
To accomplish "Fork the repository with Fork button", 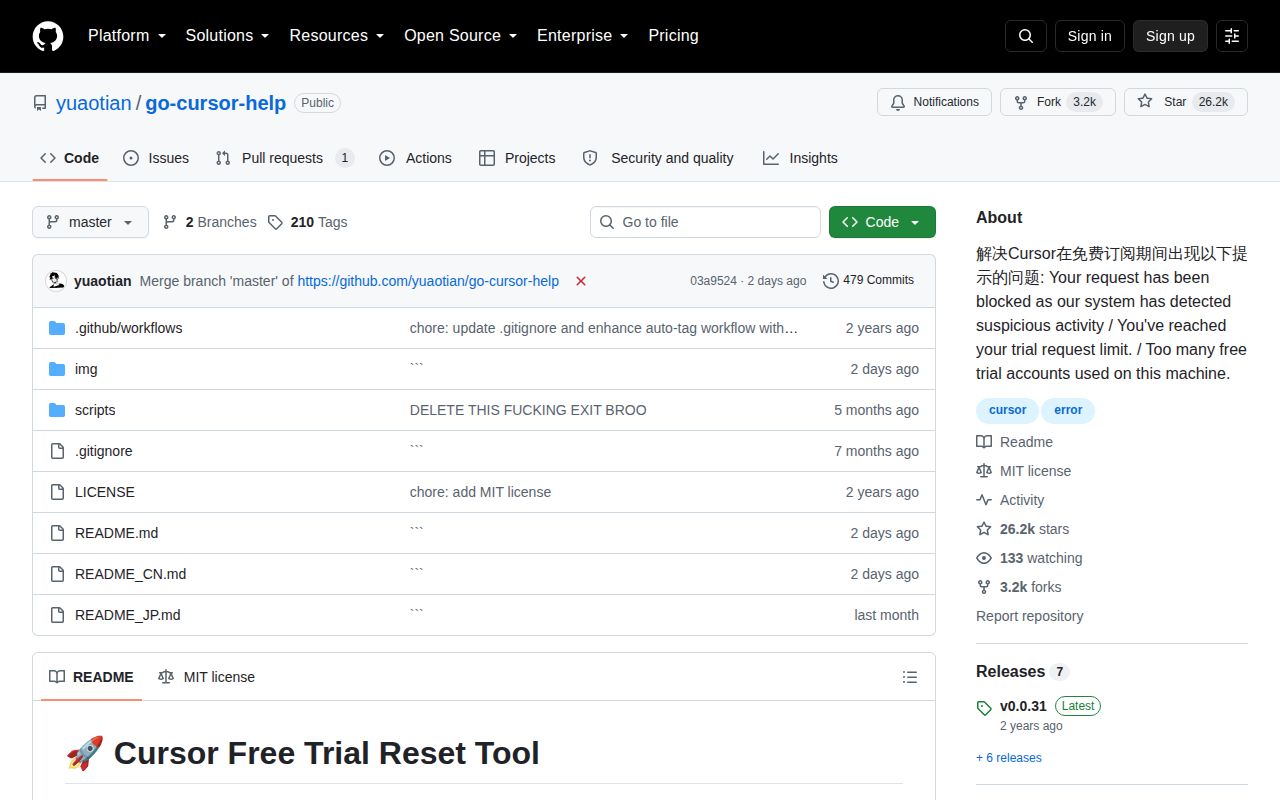I will [1058, 102].
